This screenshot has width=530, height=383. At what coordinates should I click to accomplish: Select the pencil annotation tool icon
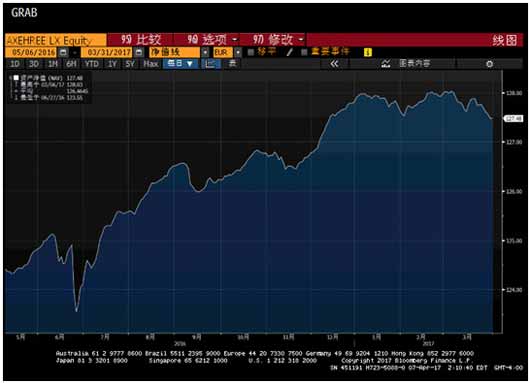click(289, 52)
